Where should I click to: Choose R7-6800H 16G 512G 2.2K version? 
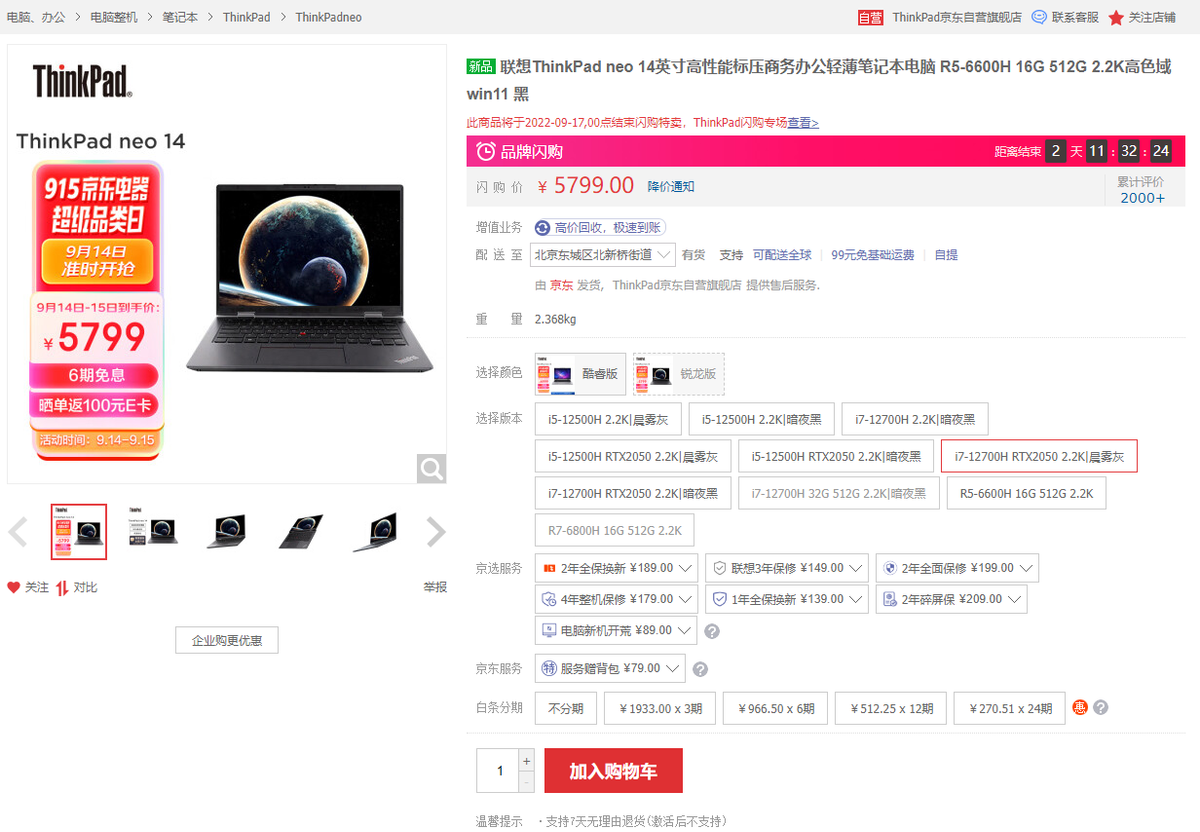(615, 530)
